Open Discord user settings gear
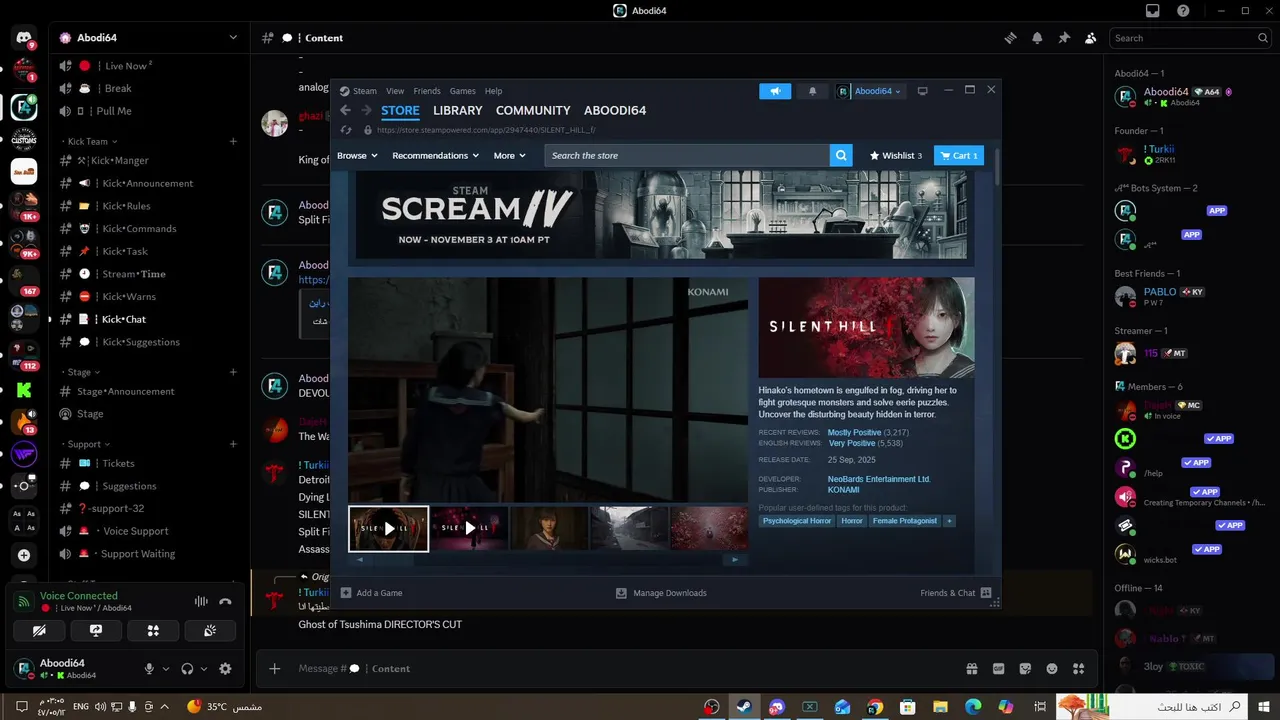 pos(225,669)
